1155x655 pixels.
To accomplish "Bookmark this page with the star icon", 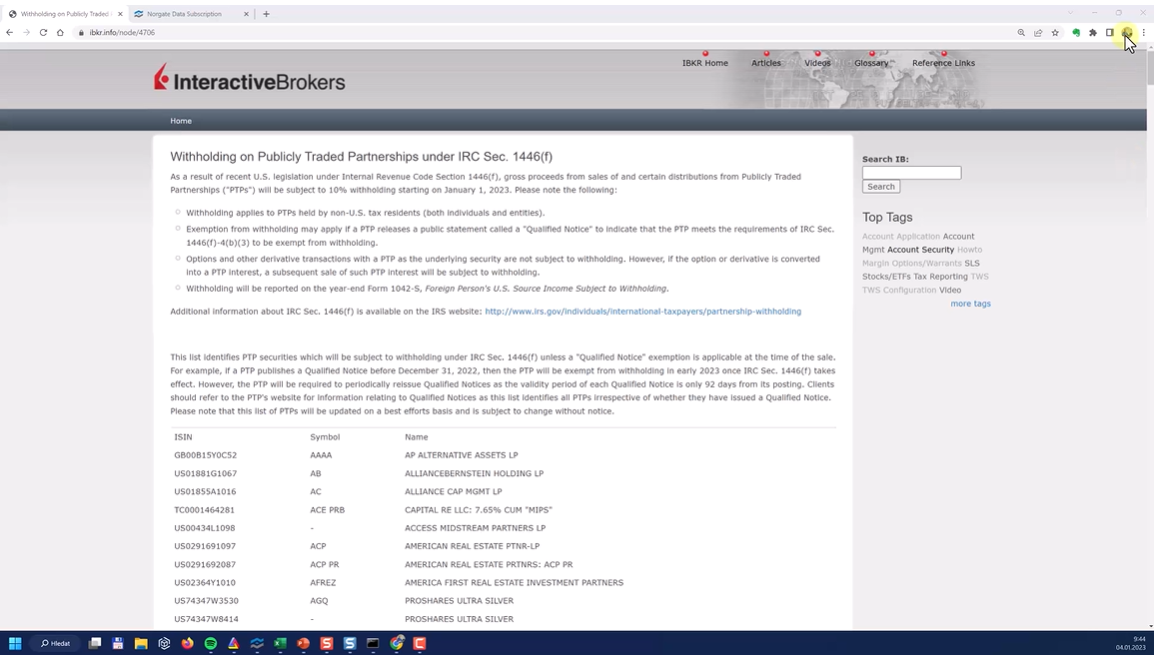I will [x=1055, y=32].
